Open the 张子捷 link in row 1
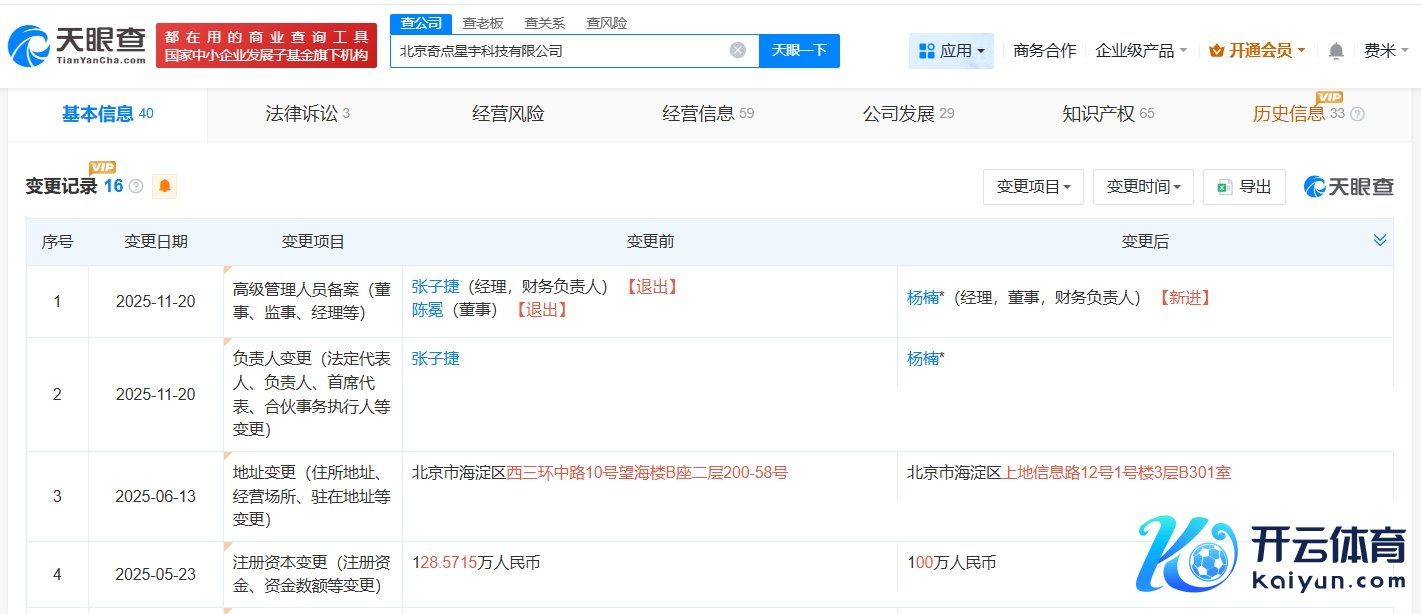 [435, 287]
